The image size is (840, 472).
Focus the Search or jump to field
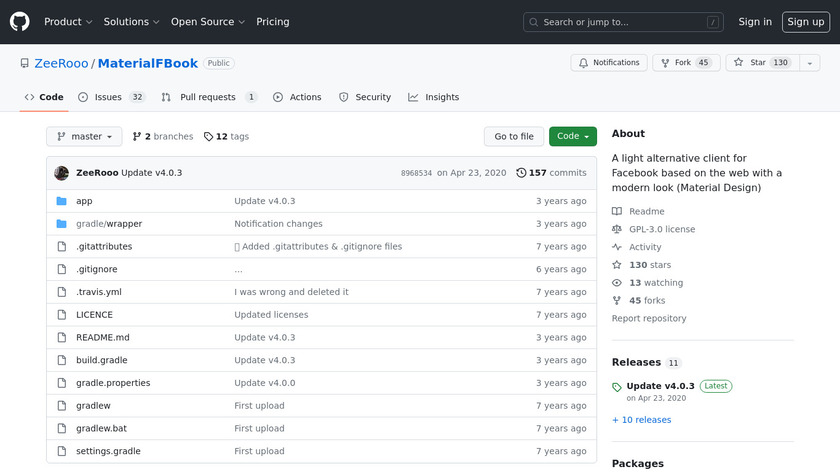pyautogui.click(x=623, y=22)
